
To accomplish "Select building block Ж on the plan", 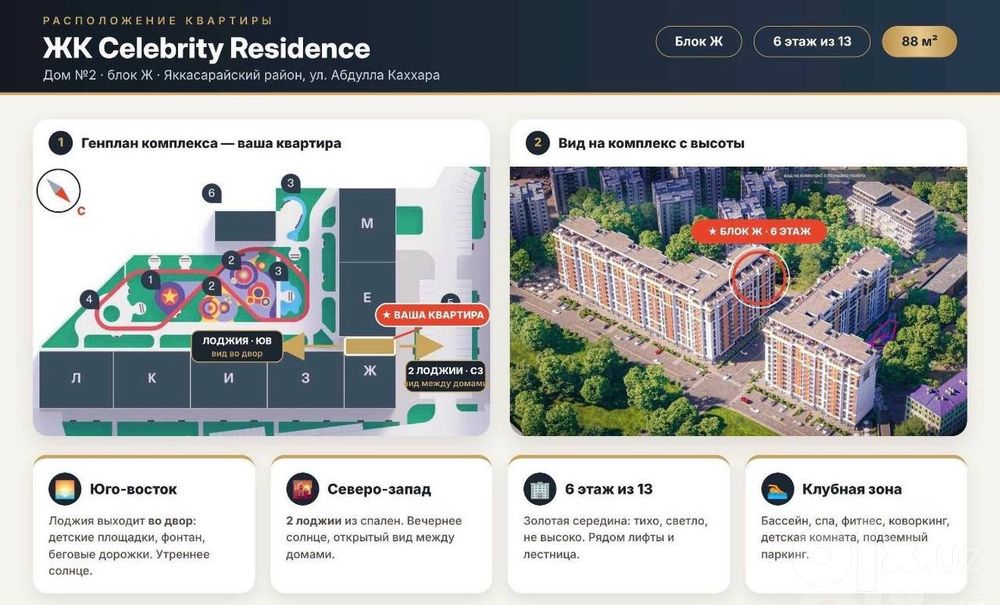I will [370, 380].
